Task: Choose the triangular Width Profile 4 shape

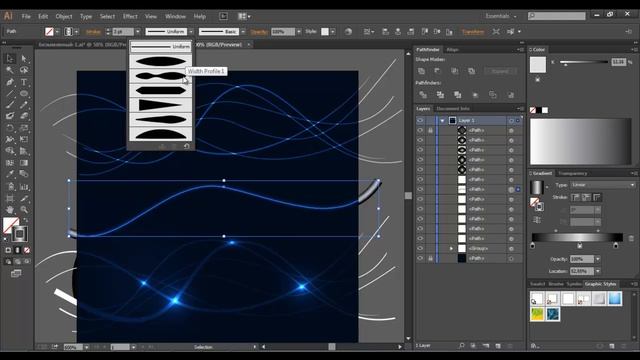Action: point(161,105)
